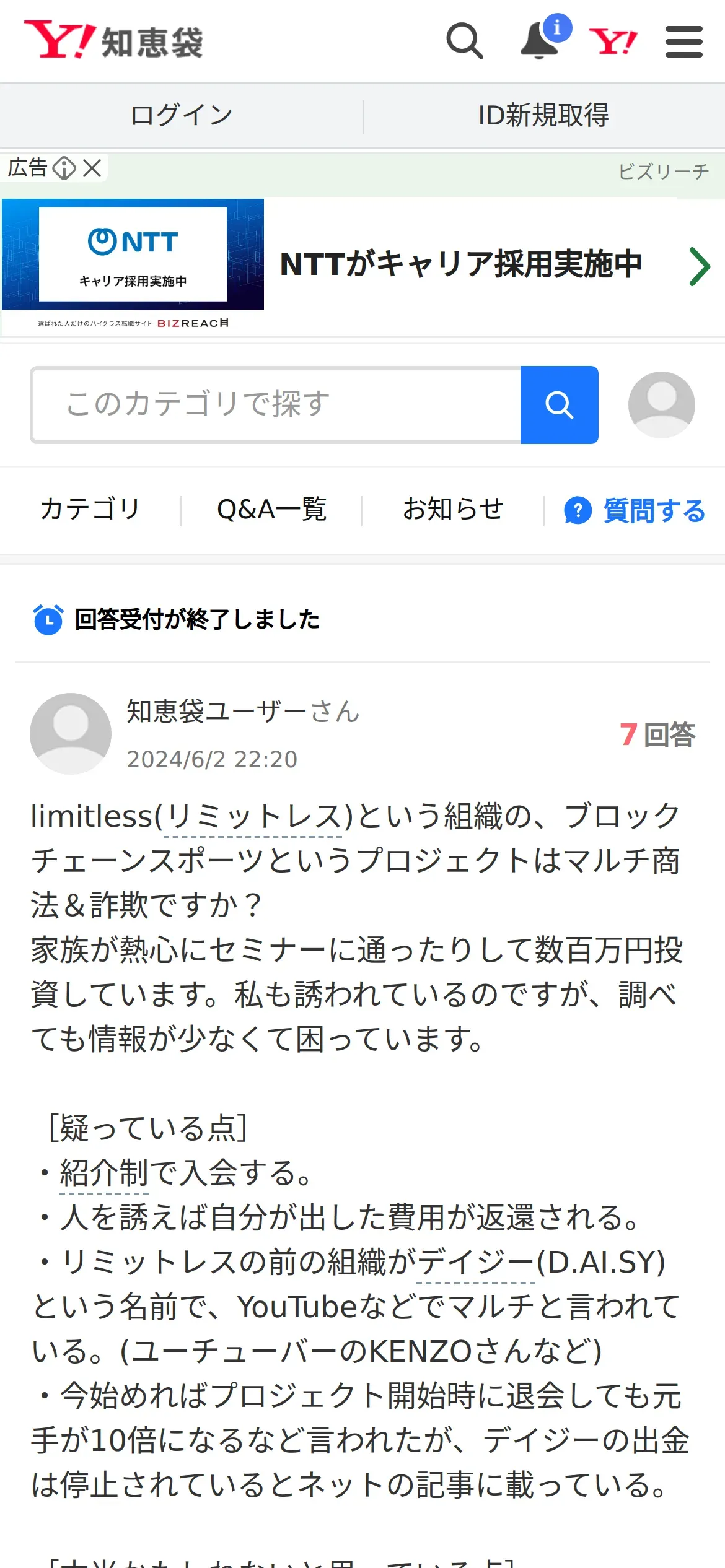The width and height of the screenshot is (725, 1568).
Task: Open the カテゴリ tab
Action: click(x=90, y=510)
